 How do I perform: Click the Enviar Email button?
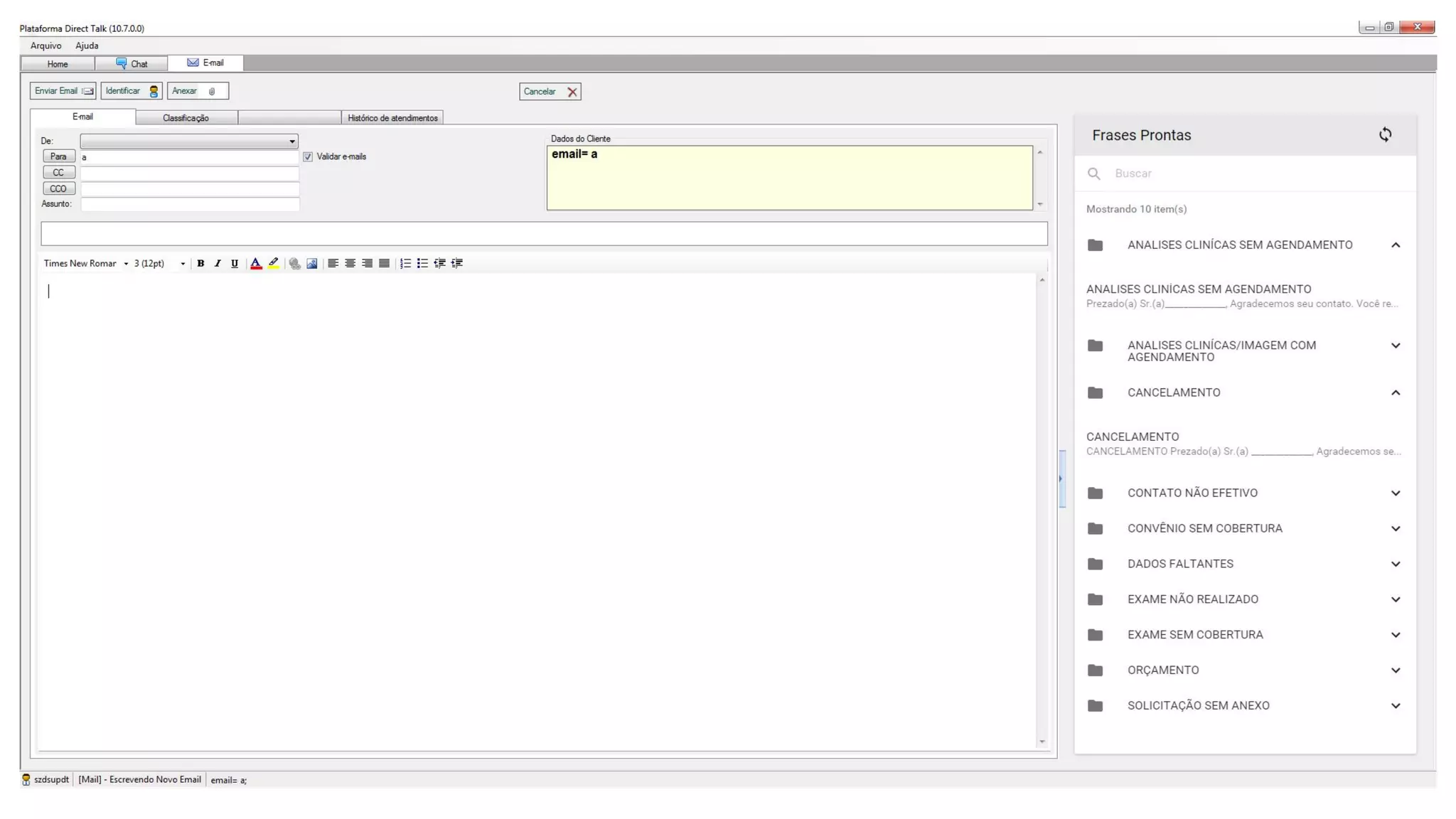[x=63, y=91]
